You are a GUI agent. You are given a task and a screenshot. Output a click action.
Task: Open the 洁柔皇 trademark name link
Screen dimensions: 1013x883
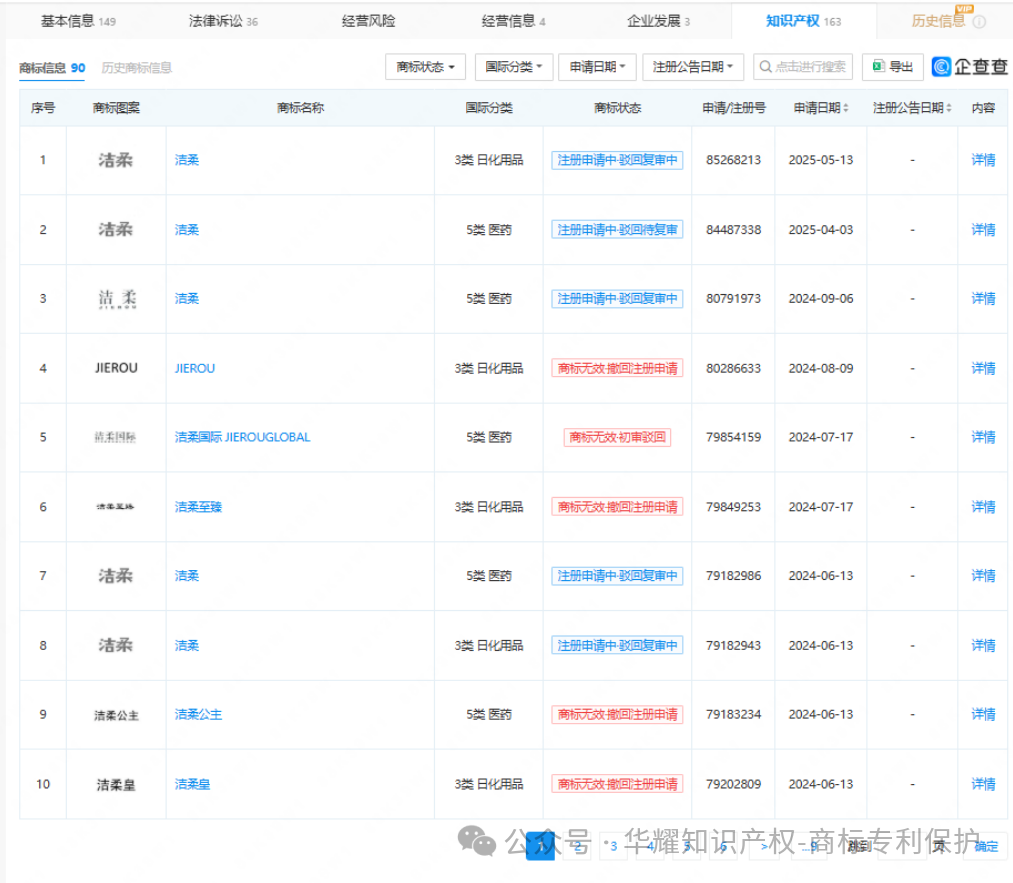(192, 784)
